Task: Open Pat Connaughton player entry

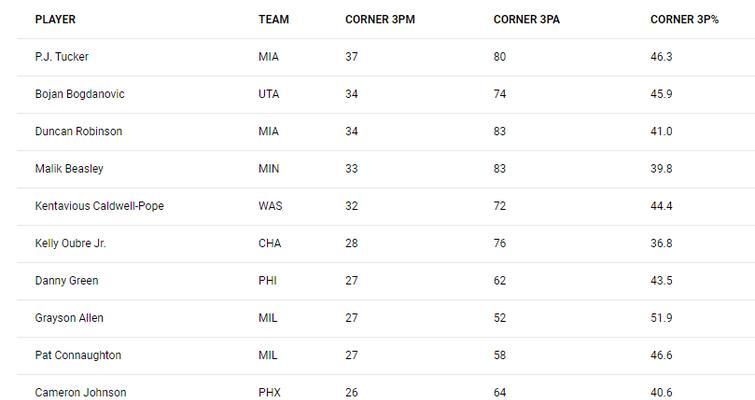Action: click(78, 355)
